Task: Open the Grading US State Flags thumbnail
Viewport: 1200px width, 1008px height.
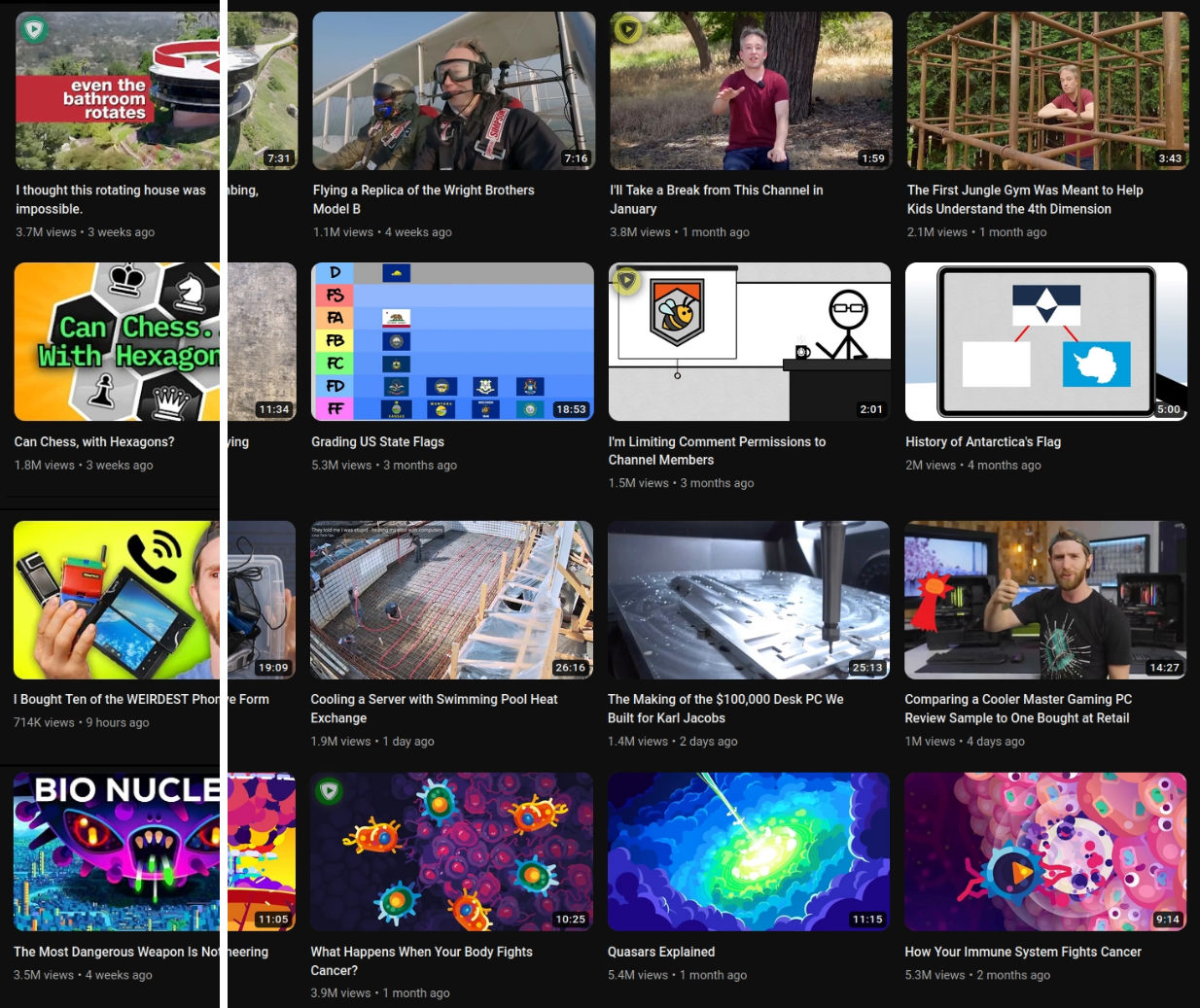Action: [452, 341]
